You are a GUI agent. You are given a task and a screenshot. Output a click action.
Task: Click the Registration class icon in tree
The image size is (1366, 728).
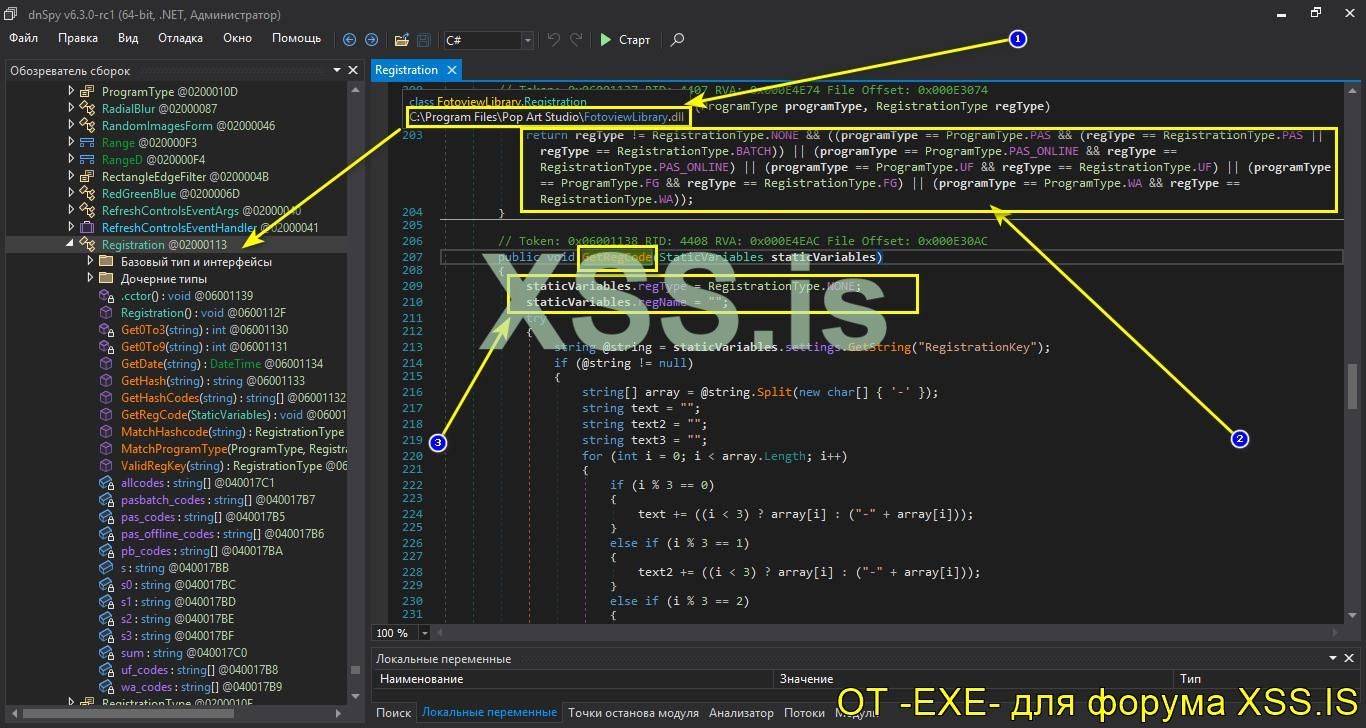88,245
